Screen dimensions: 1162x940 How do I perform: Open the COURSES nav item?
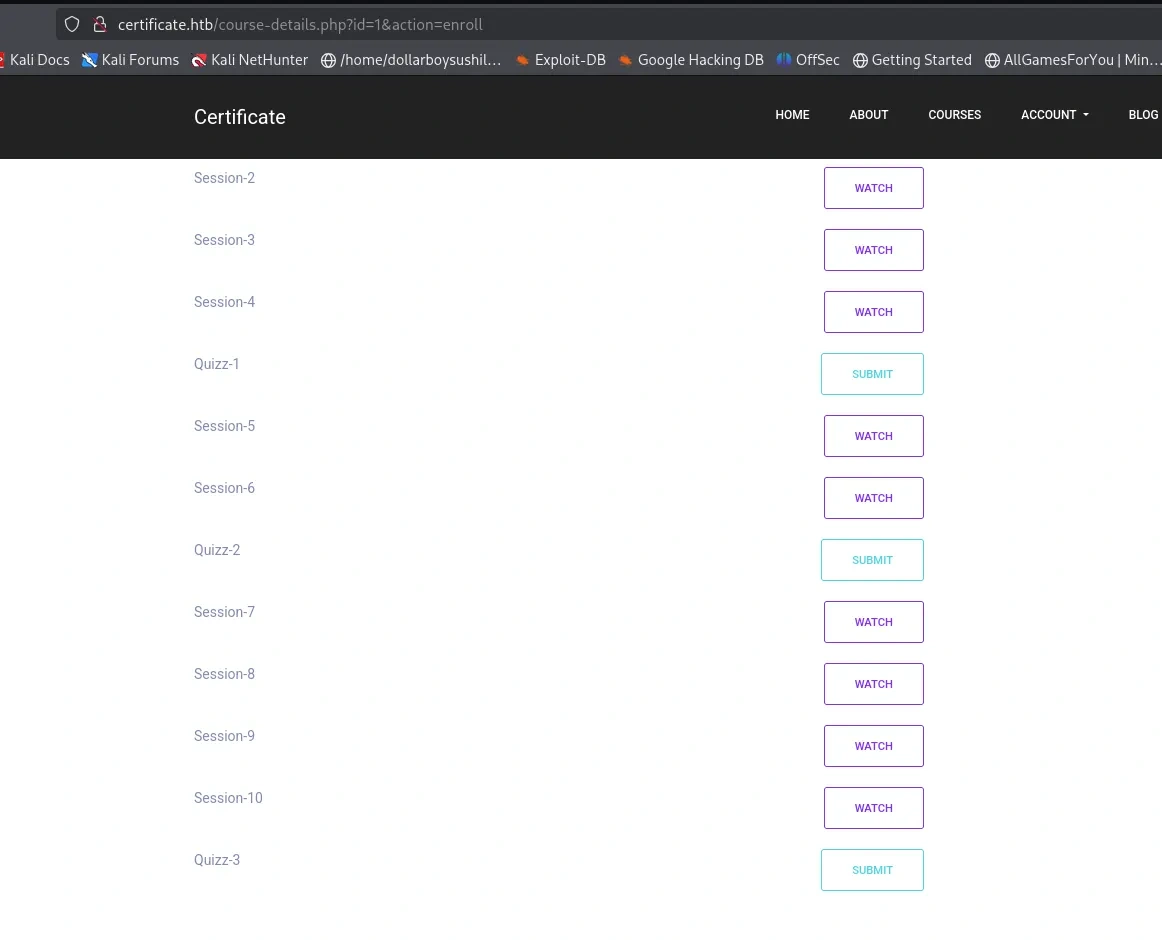954,115
